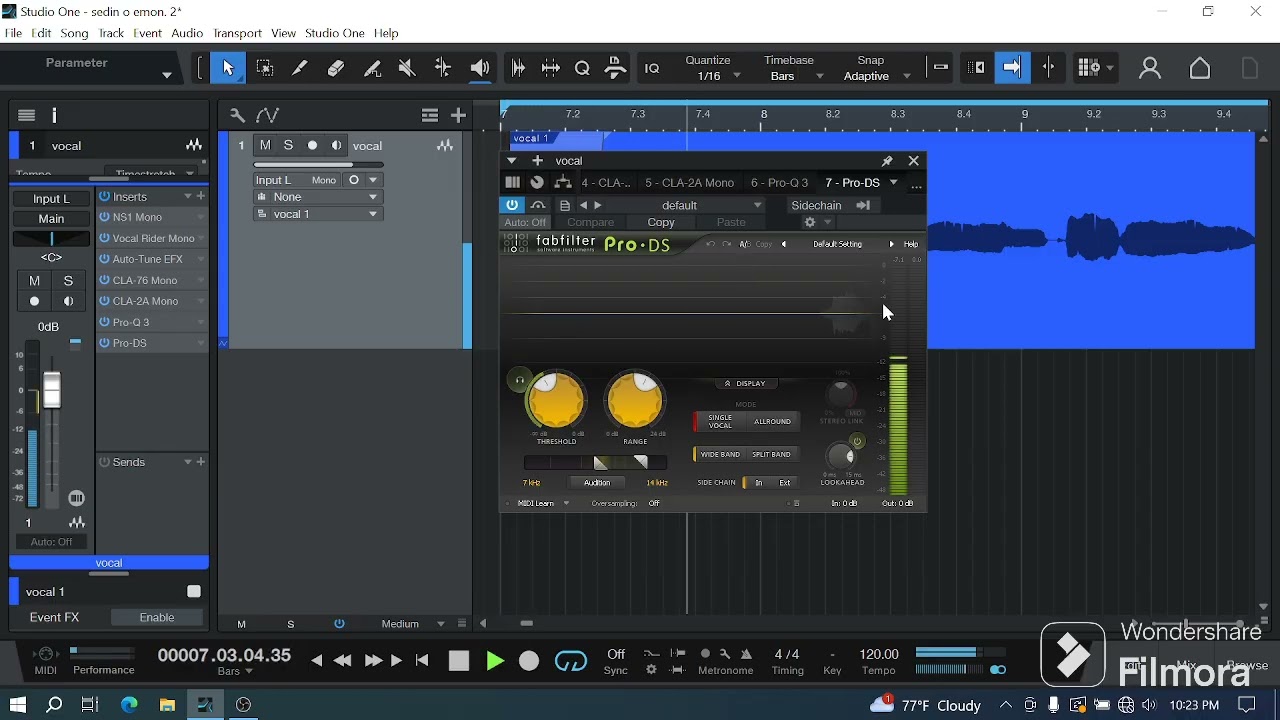Viewport: 1280px width, 720px height.
Task: Switch to 6 - Pro-Q 3 tab
Action: 780,184
